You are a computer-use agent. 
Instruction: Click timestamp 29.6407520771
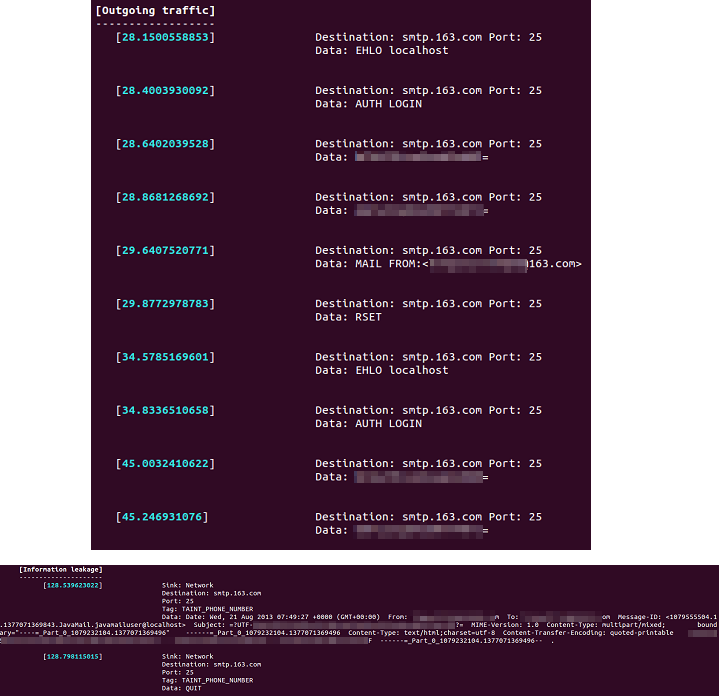point(165,250)
